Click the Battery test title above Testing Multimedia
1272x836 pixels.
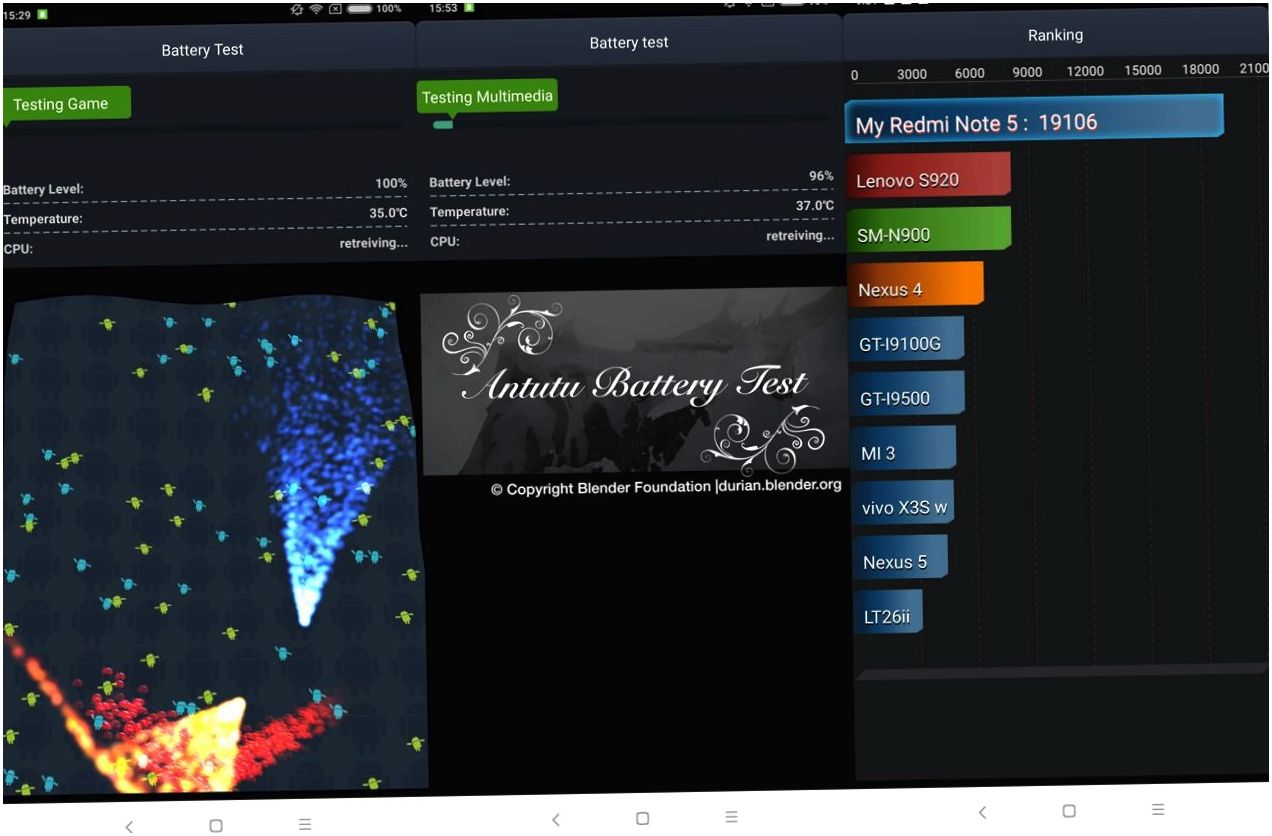click(x=629, y=43)
